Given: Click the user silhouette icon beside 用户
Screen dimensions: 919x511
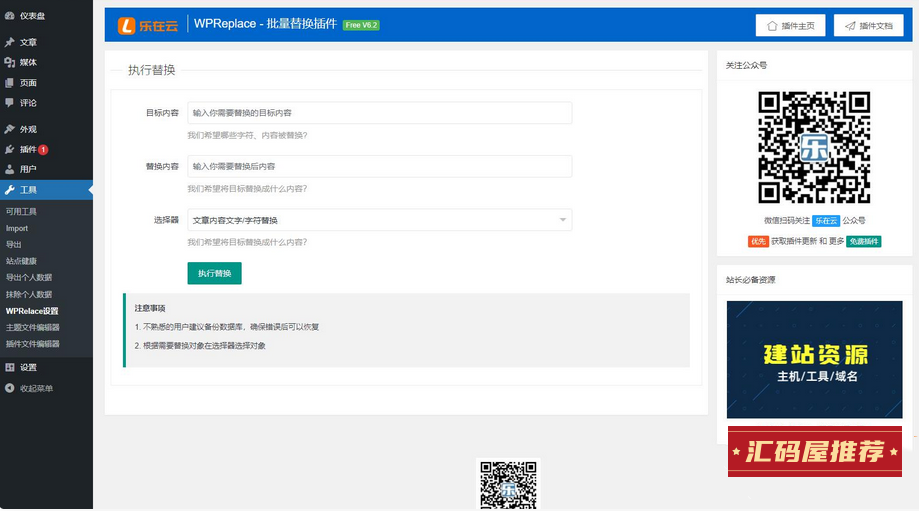Looking at the screenshot, I should coord(9,169).
